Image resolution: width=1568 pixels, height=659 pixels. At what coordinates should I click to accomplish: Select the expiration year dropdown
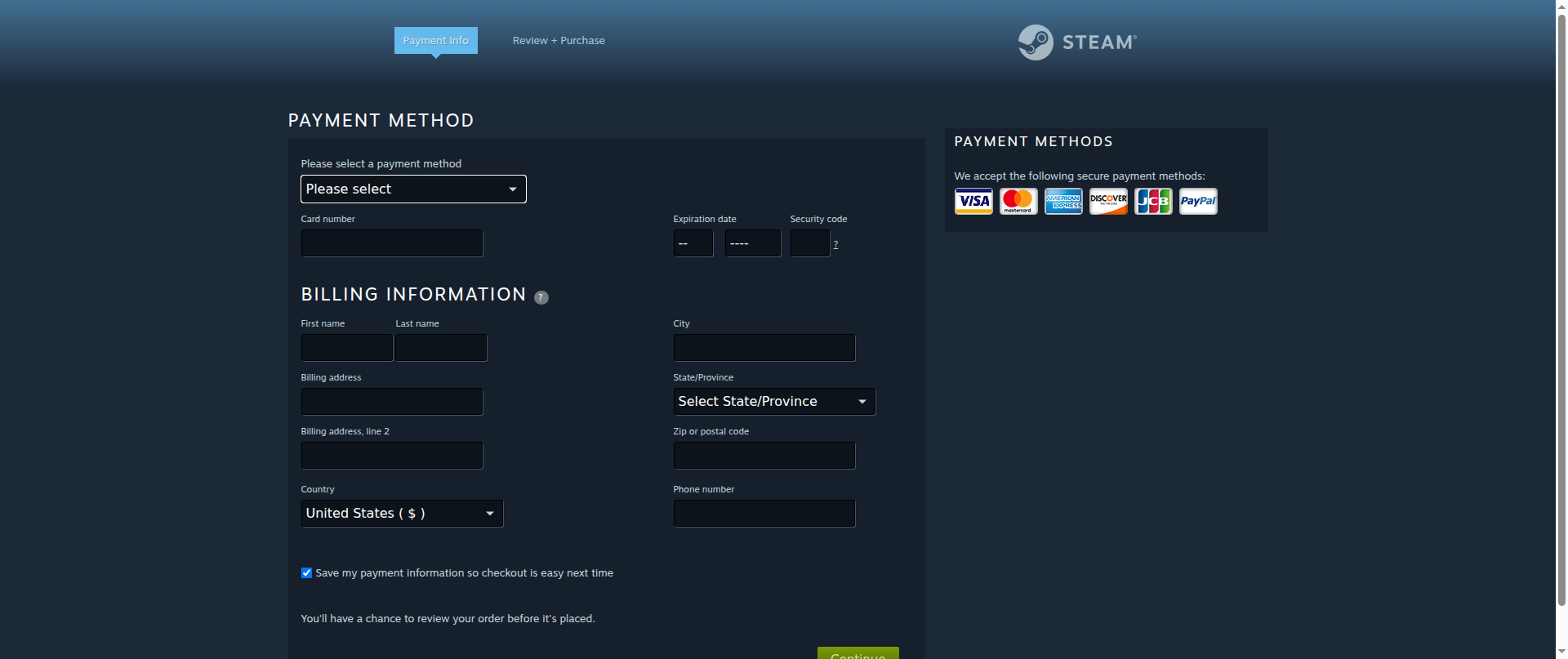pos(753,243)
